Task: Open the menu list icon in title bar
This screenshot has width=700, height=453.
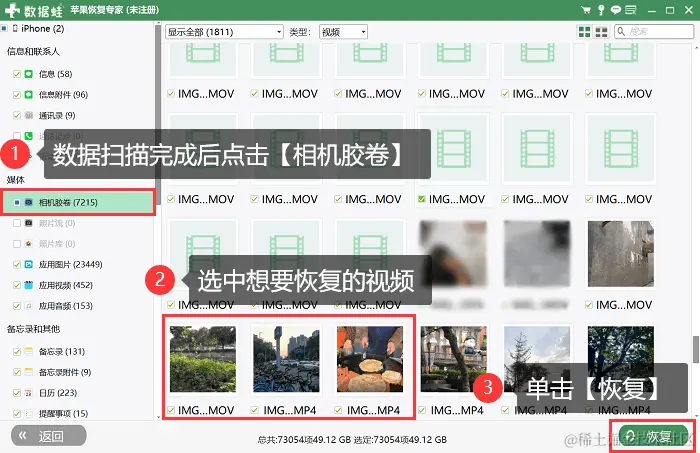Action: pos(631,9)
